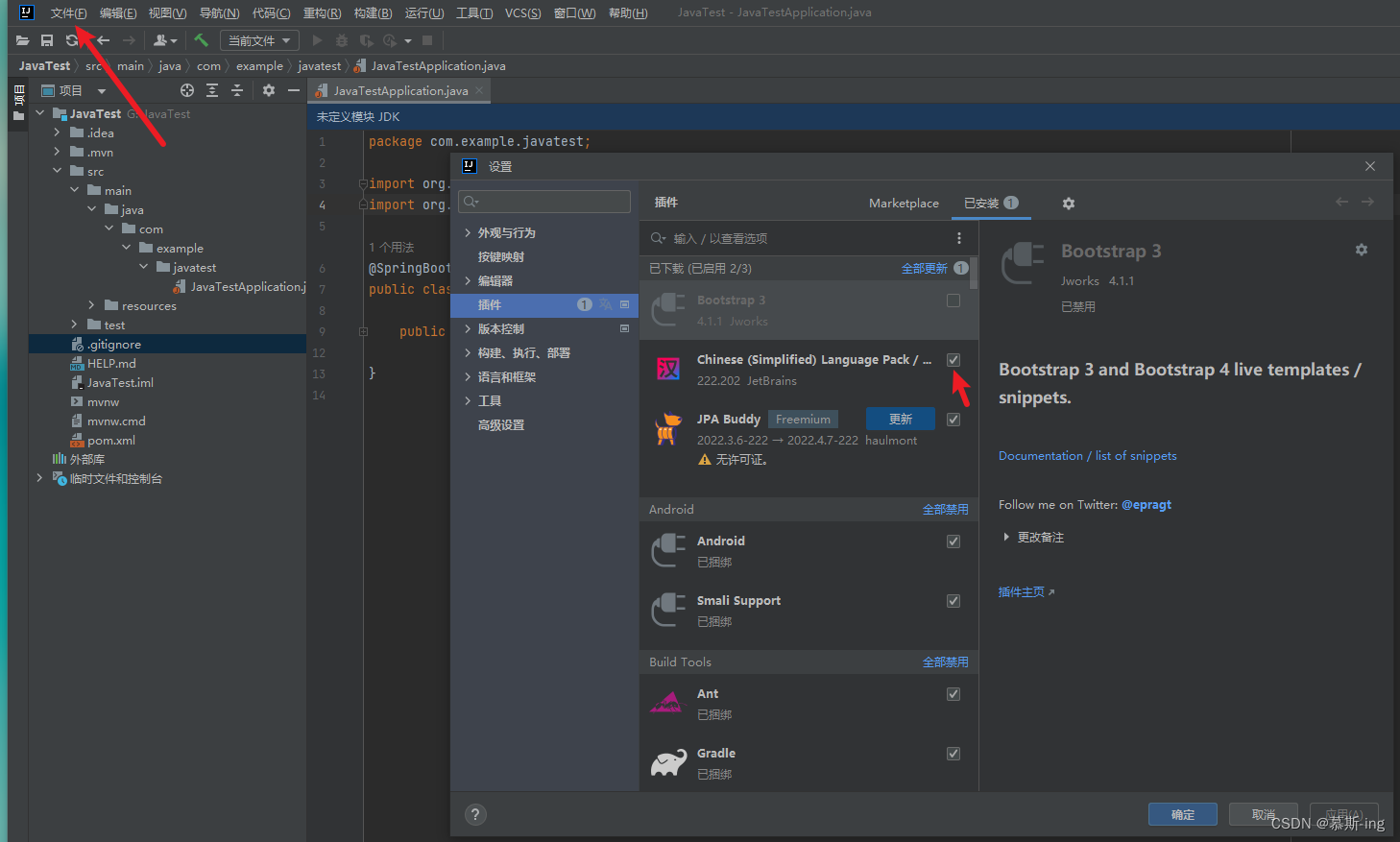The width and height of the screenshot is (1400, 842).
Task: Open three-dot options in plugin search bar
Action: tap(958, 238)
